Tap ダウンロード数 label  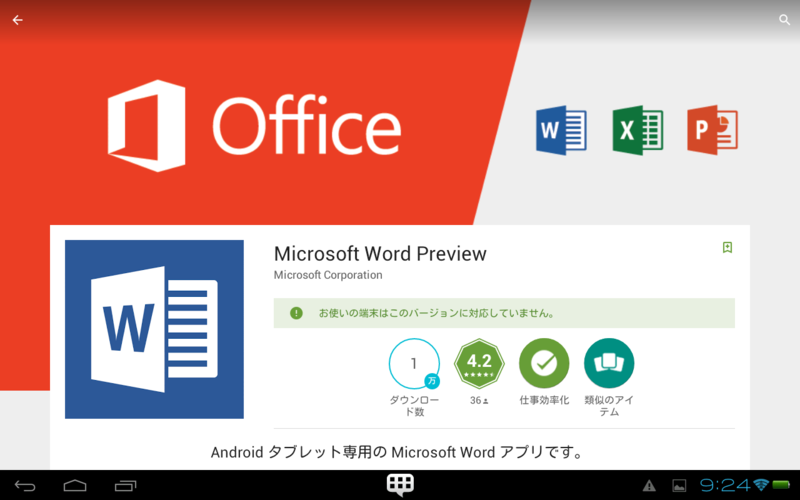pyautogui.click(x=414, y=406)
